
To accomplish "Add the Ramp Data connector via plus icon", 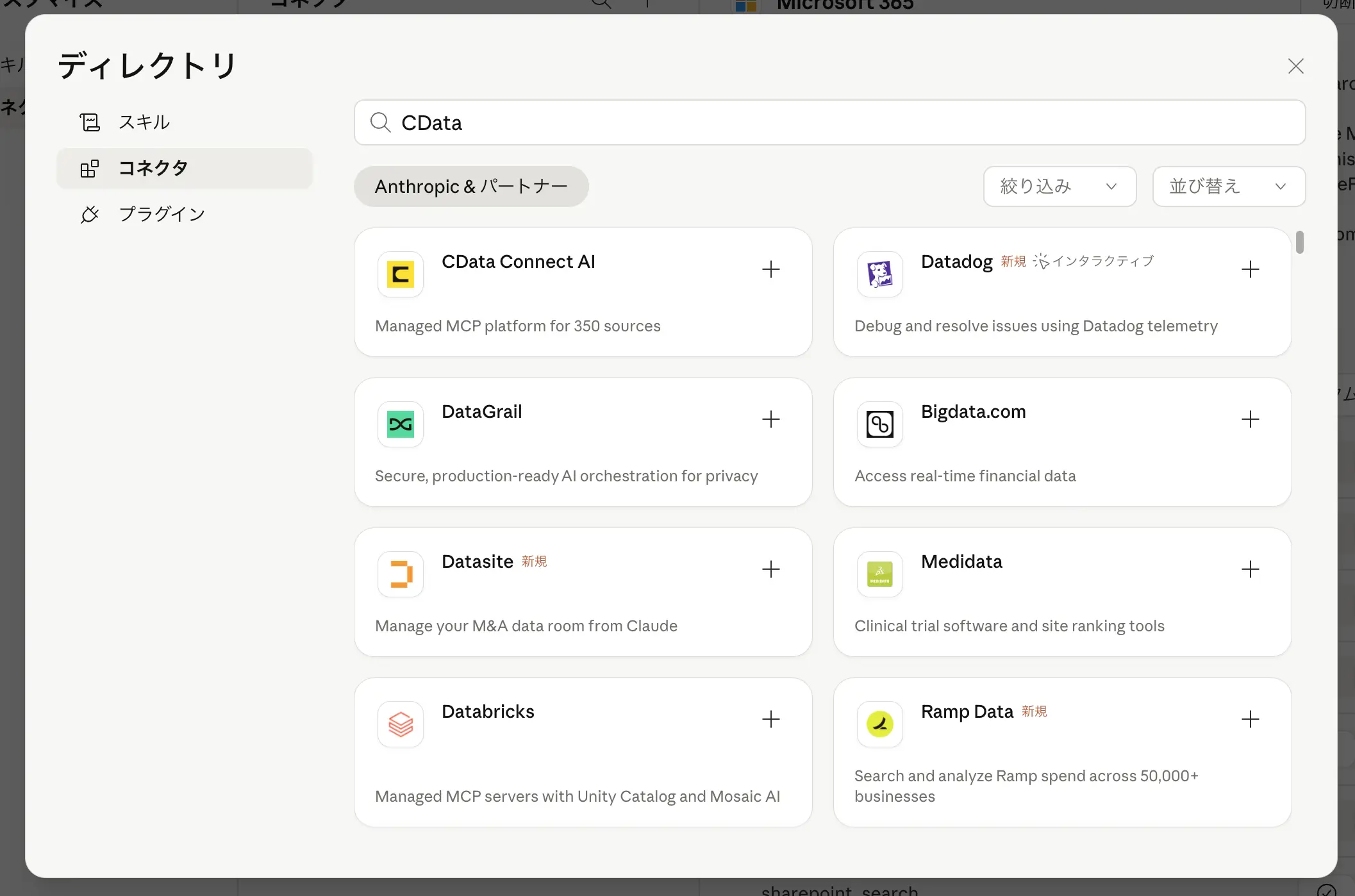I will [1250, 719].
